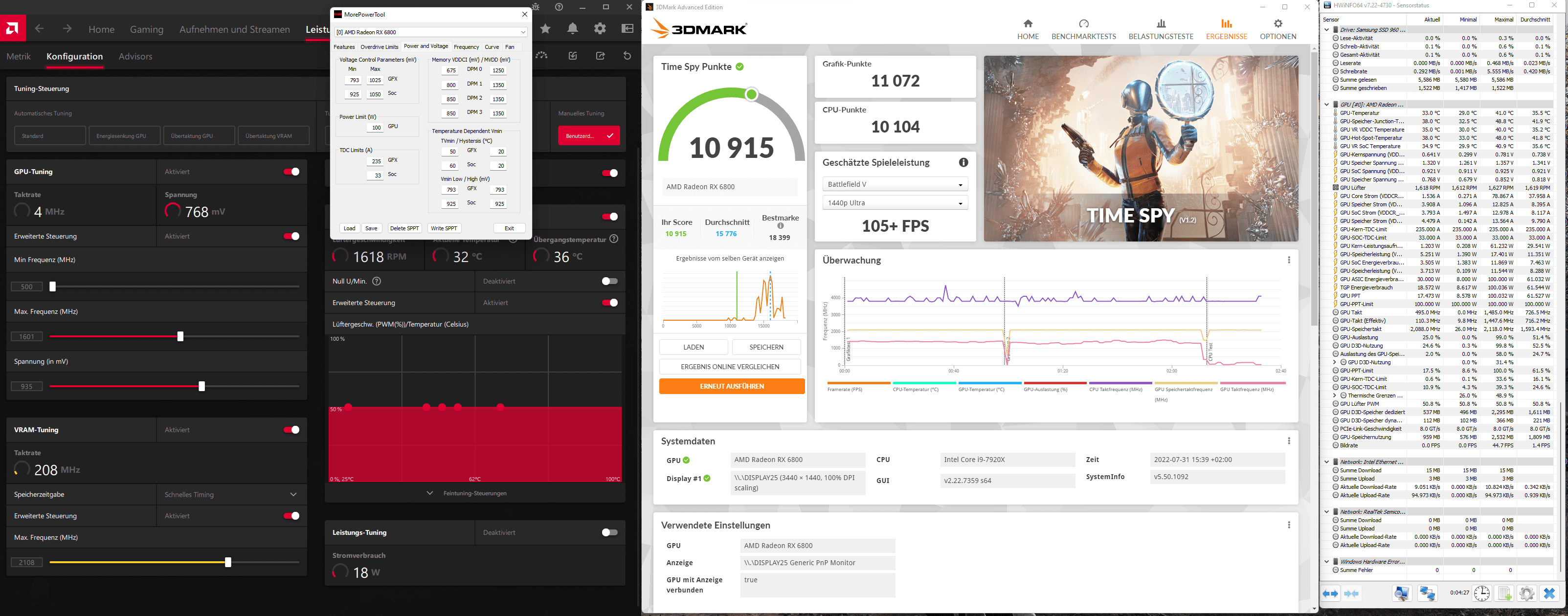Open Battlefield V game dropdown

point(894,184)
